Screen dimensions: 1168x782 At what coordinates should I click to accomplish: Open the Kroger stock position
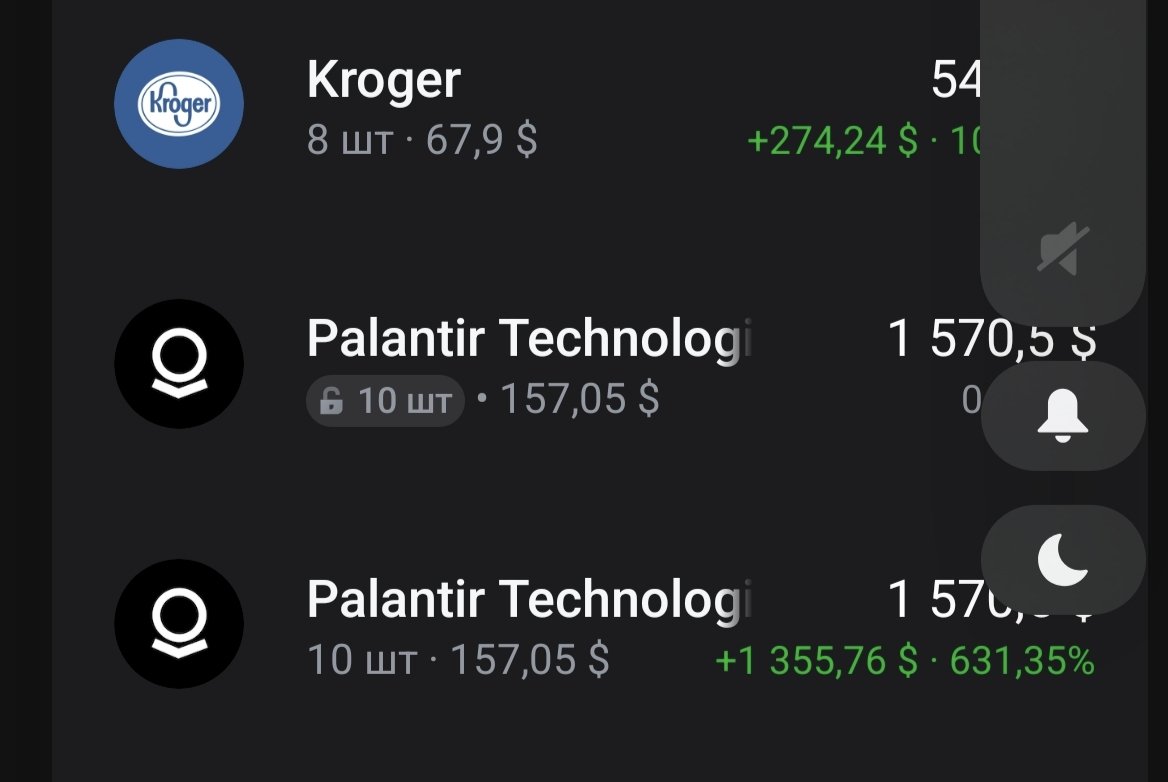pos(384,80)
